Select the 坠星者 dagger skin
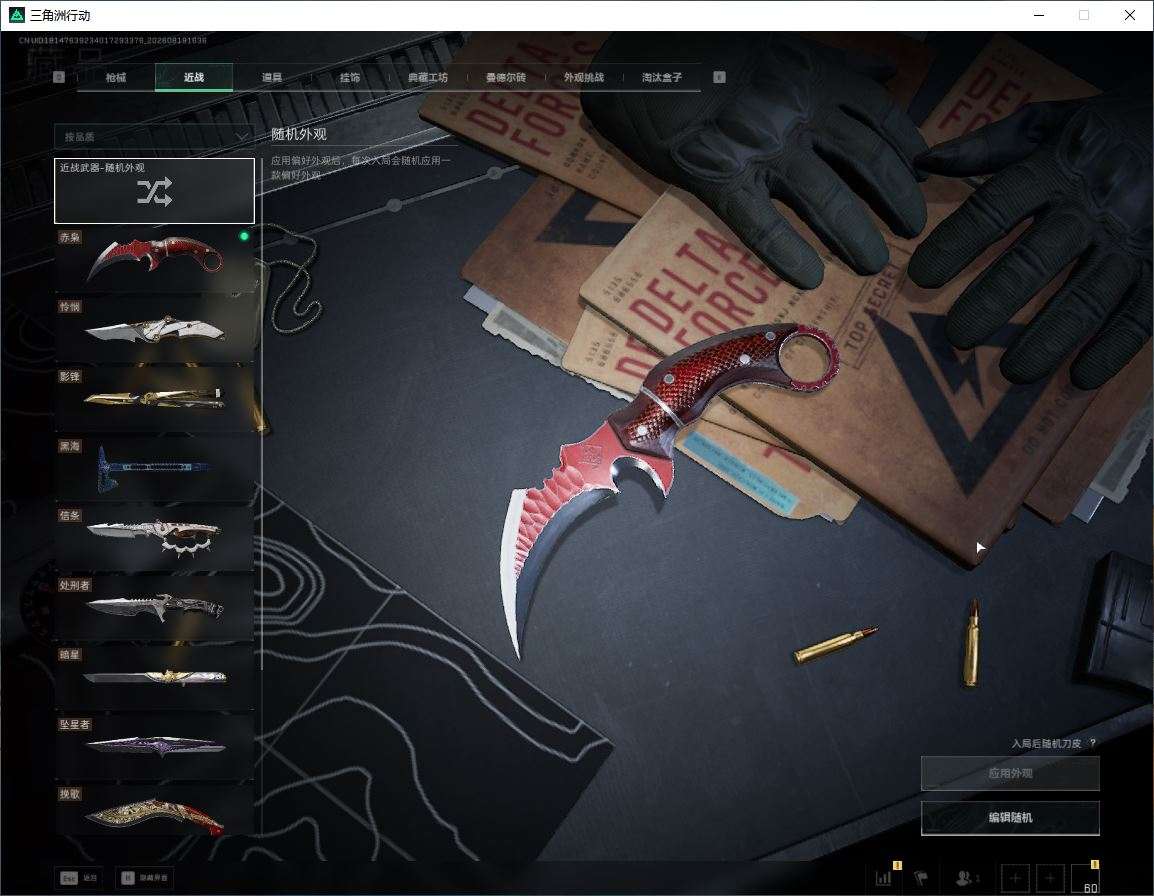 154,747
